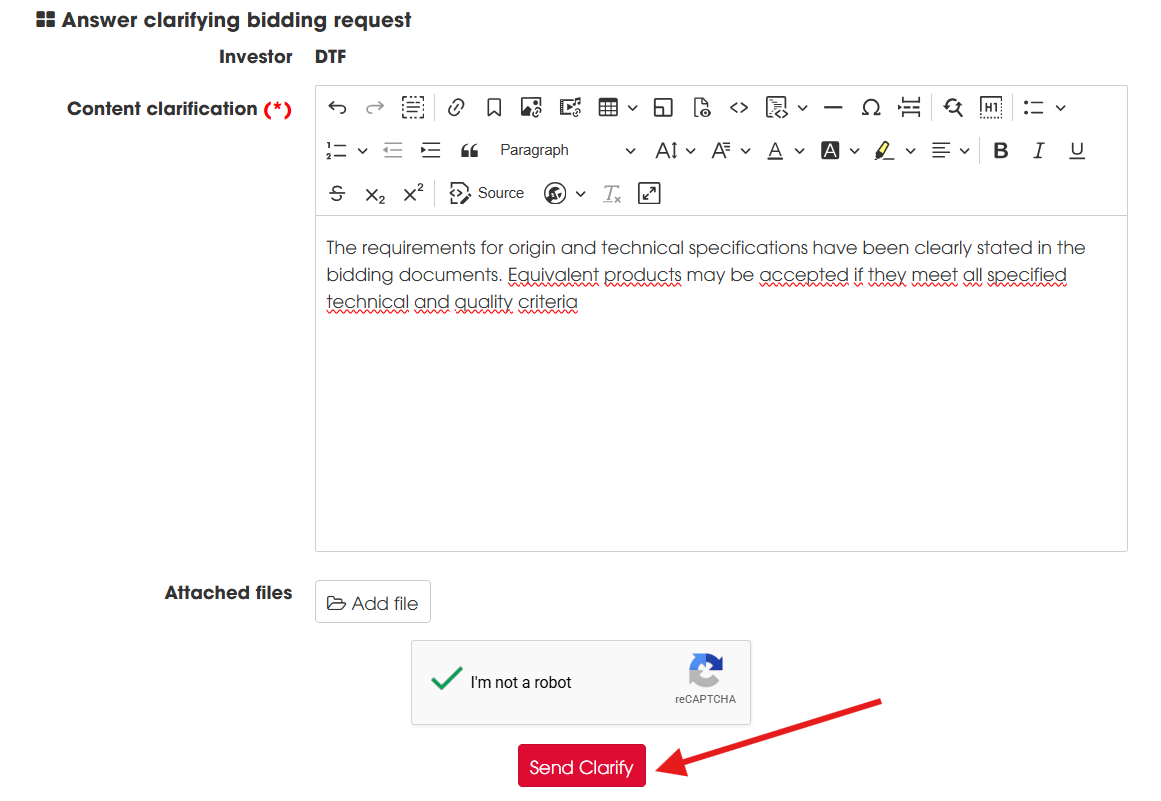Toggle italic formatting
Viewport: 1161px width, 801px height.
point(1038,151)
